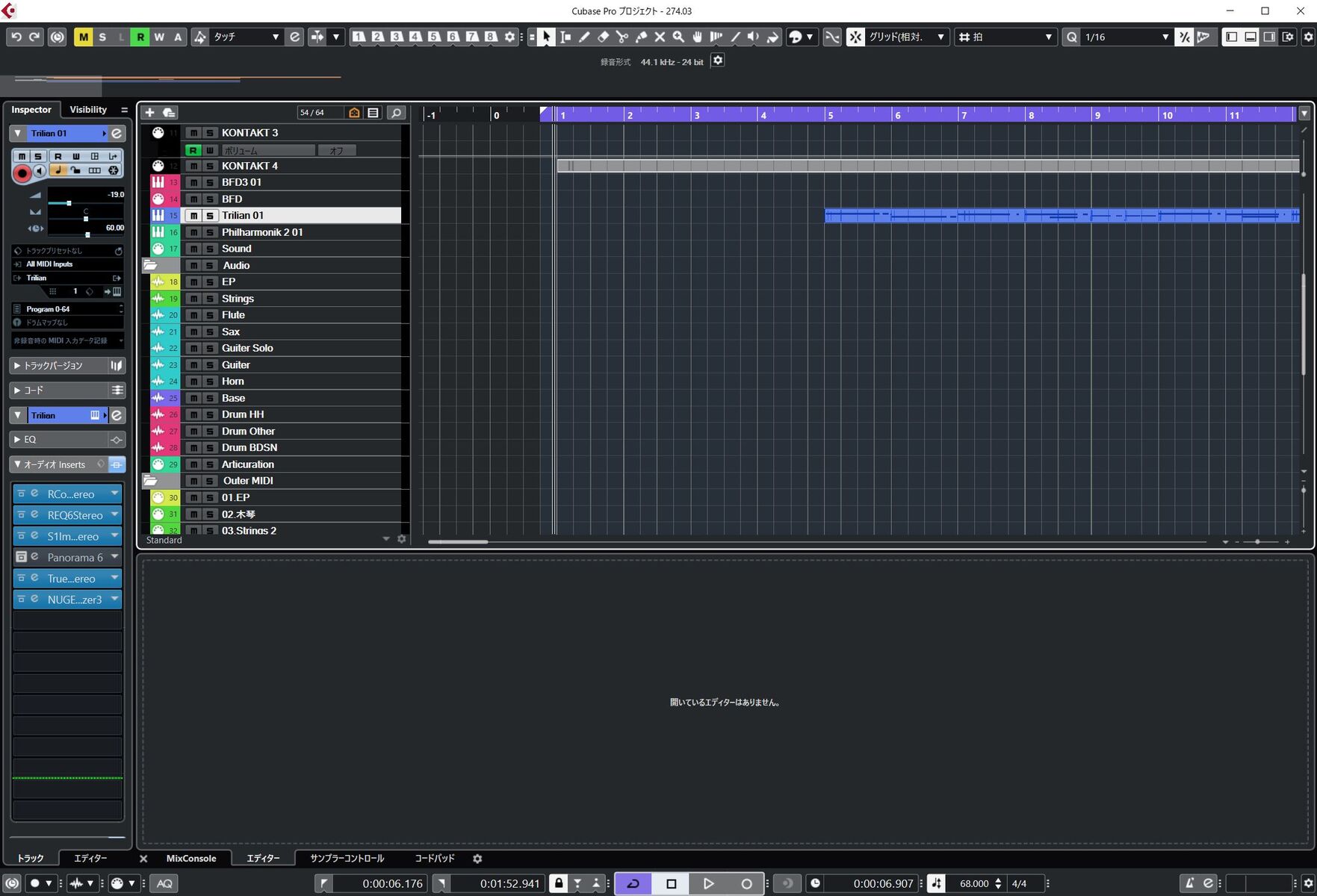The height and width of the screenshot is (896, 1317).
Task: Open the lower zone tab setup gear
Action: [477, 859]
